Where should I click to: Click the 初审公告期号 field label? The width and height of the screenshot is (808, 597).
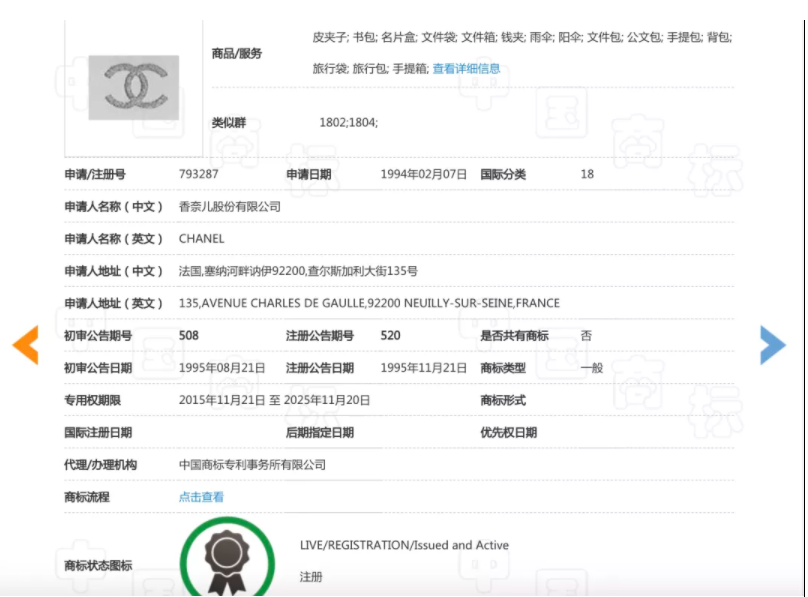pos(98,336)
